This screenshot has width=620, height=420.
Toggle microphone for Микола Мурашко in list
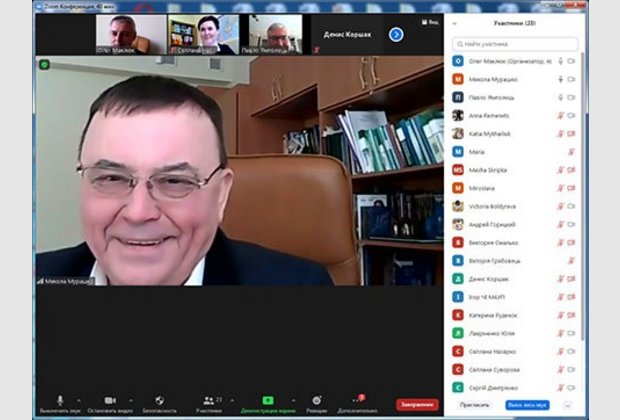click(x=560, y=79)
